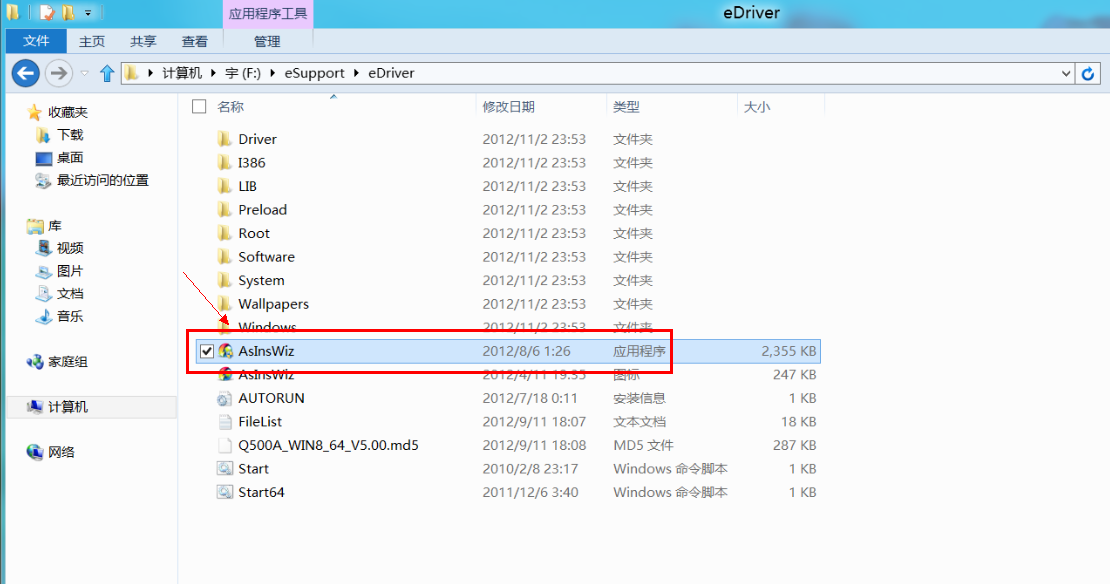Select 宇 (F:) in the address breadcrumb
Viewport: 1110px width, 584px height.
(243, 73)
